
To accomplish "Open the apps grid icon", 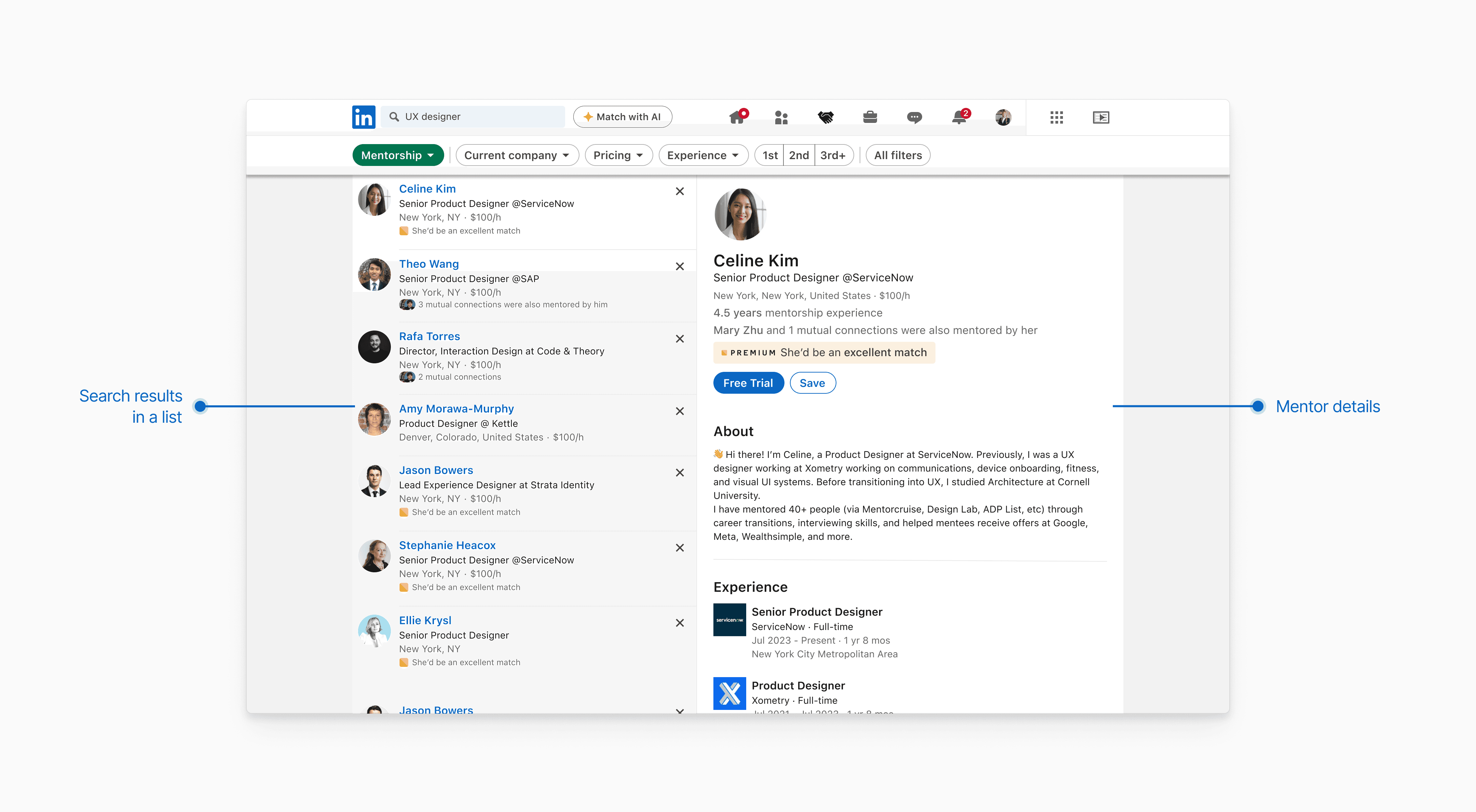I will coord(1056,117).
